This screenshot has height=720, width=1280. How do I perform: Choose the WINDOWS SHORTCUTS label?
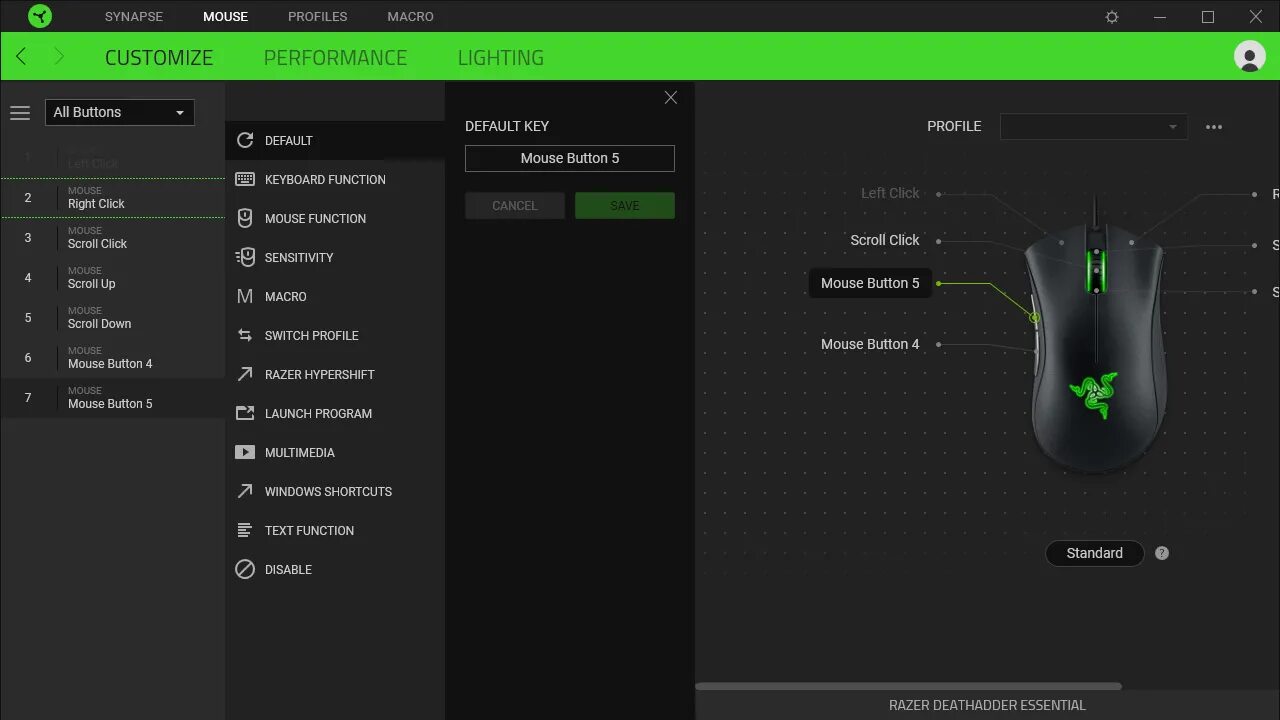[328, 491]
